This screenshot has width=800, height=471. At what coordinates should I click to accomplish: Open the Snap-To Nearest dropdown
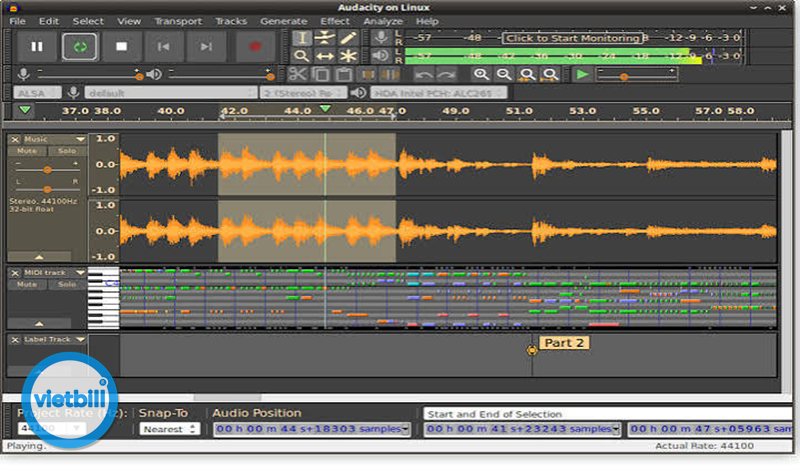[x=169, y=429]
